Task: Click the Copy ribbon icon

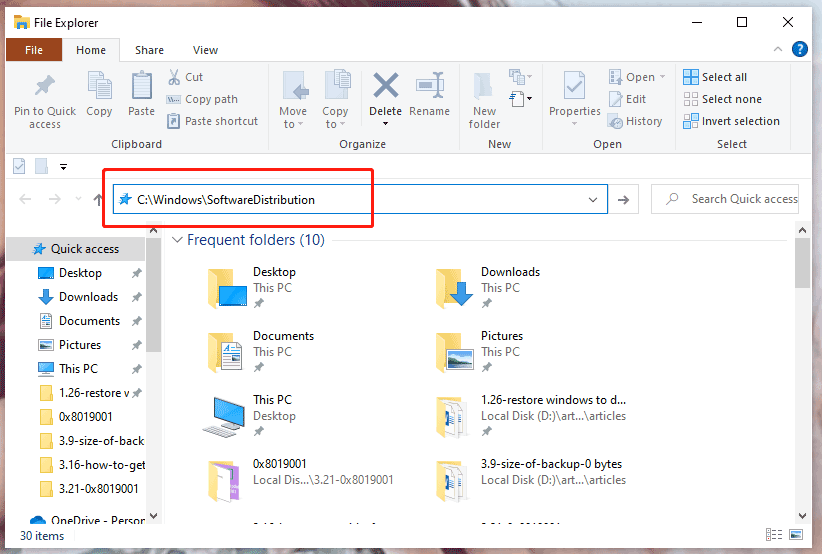Action: (x=99, y=85)
